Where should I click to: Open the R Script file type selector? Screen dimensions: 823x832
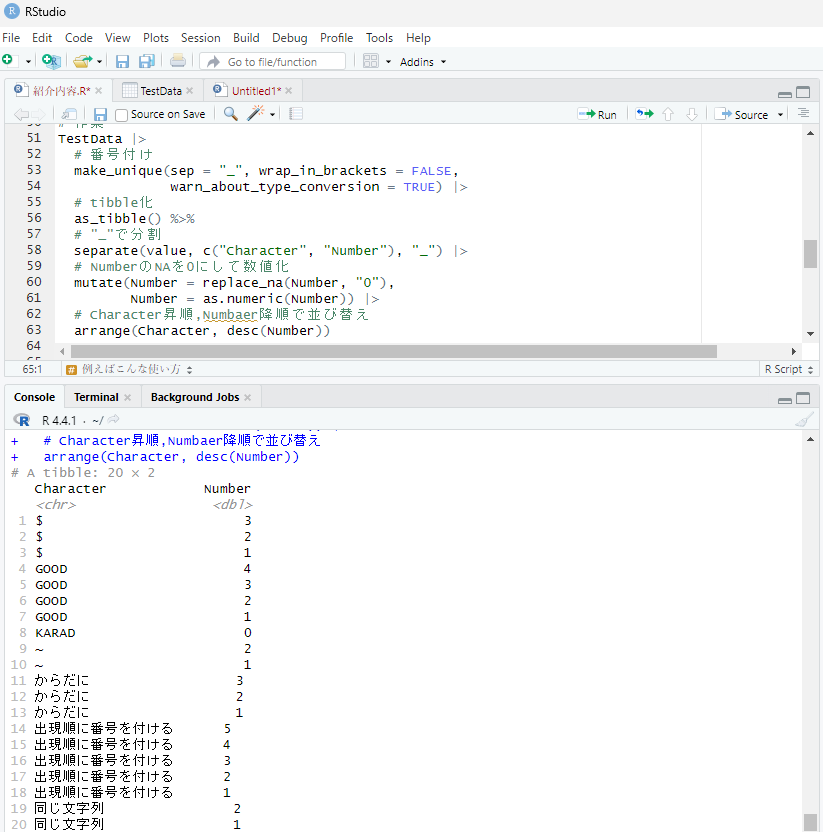[x=788, y=369]
